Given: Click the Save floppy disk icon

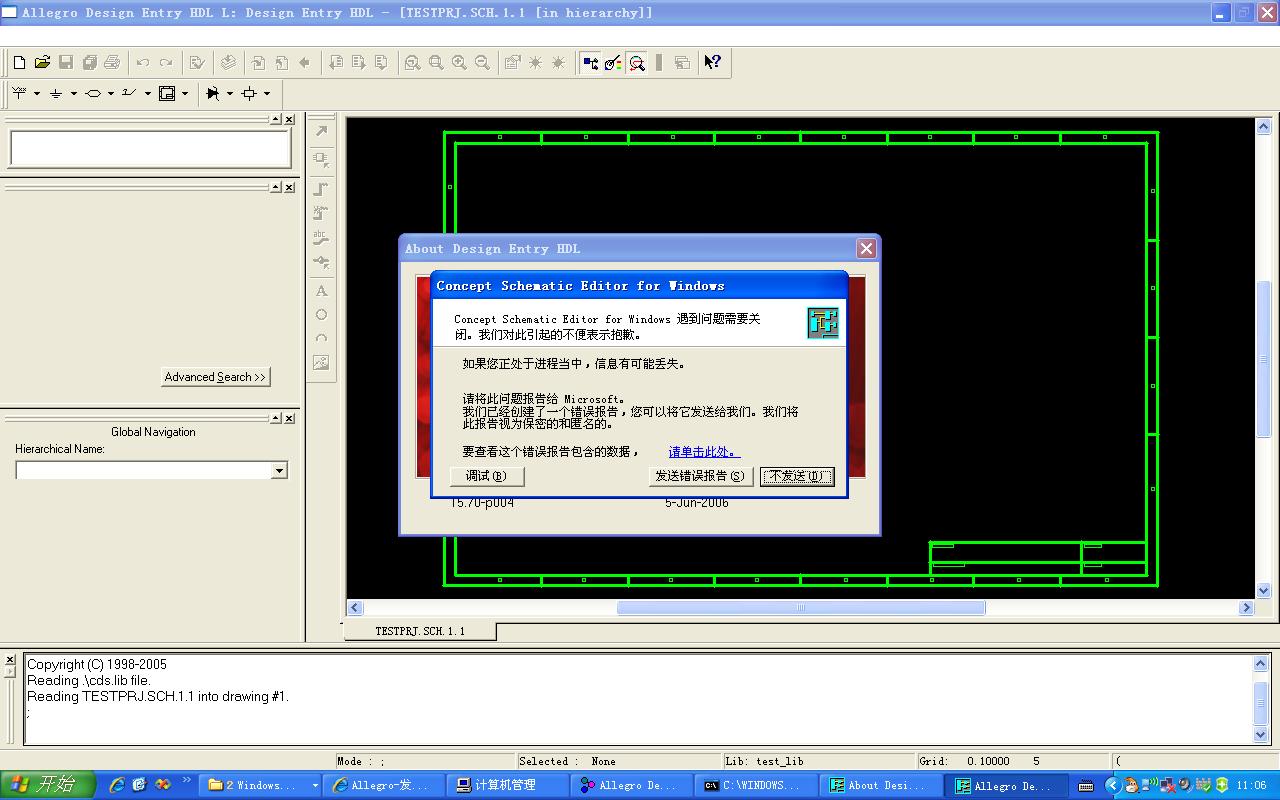Looking at the screenshot, I should coord(66,62).
